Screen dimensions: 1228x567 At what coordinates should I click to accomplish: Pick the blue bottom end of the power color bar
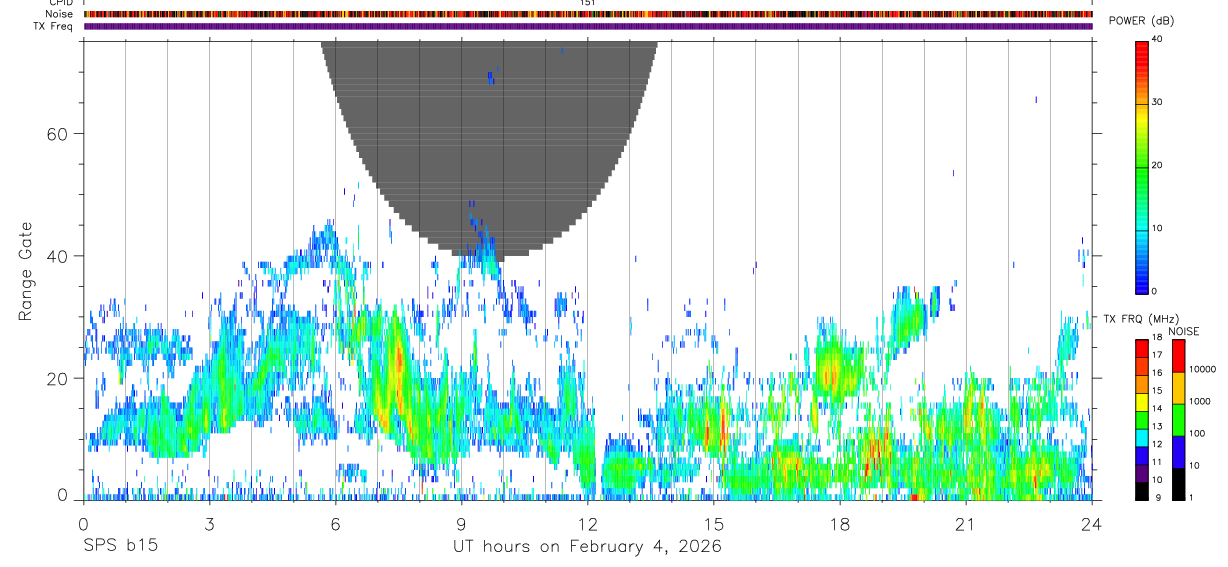[x=1141, y=283]
